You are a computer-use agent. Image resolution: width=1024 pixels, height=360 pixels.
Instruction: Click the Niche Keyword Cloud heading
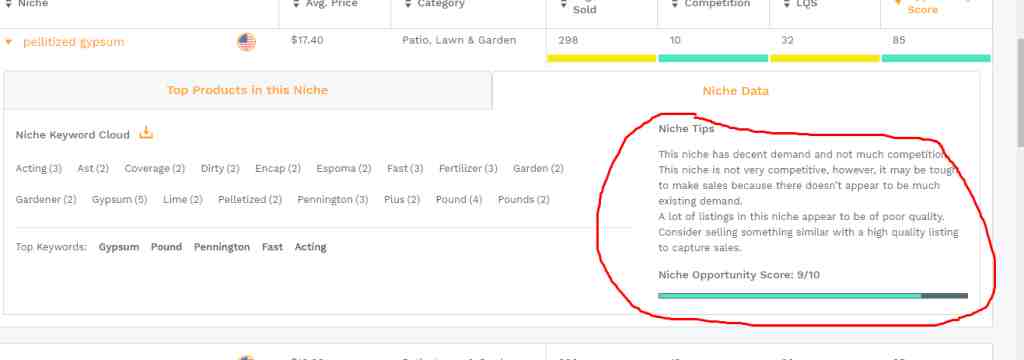point(72,135)
